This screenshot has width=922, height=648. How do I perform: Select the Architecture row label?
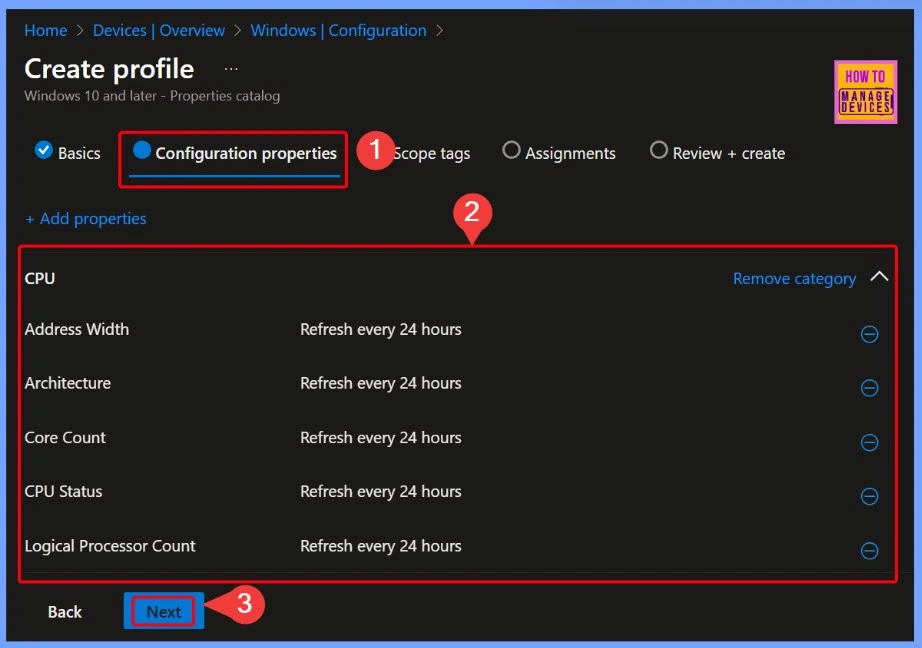(68, 383)
